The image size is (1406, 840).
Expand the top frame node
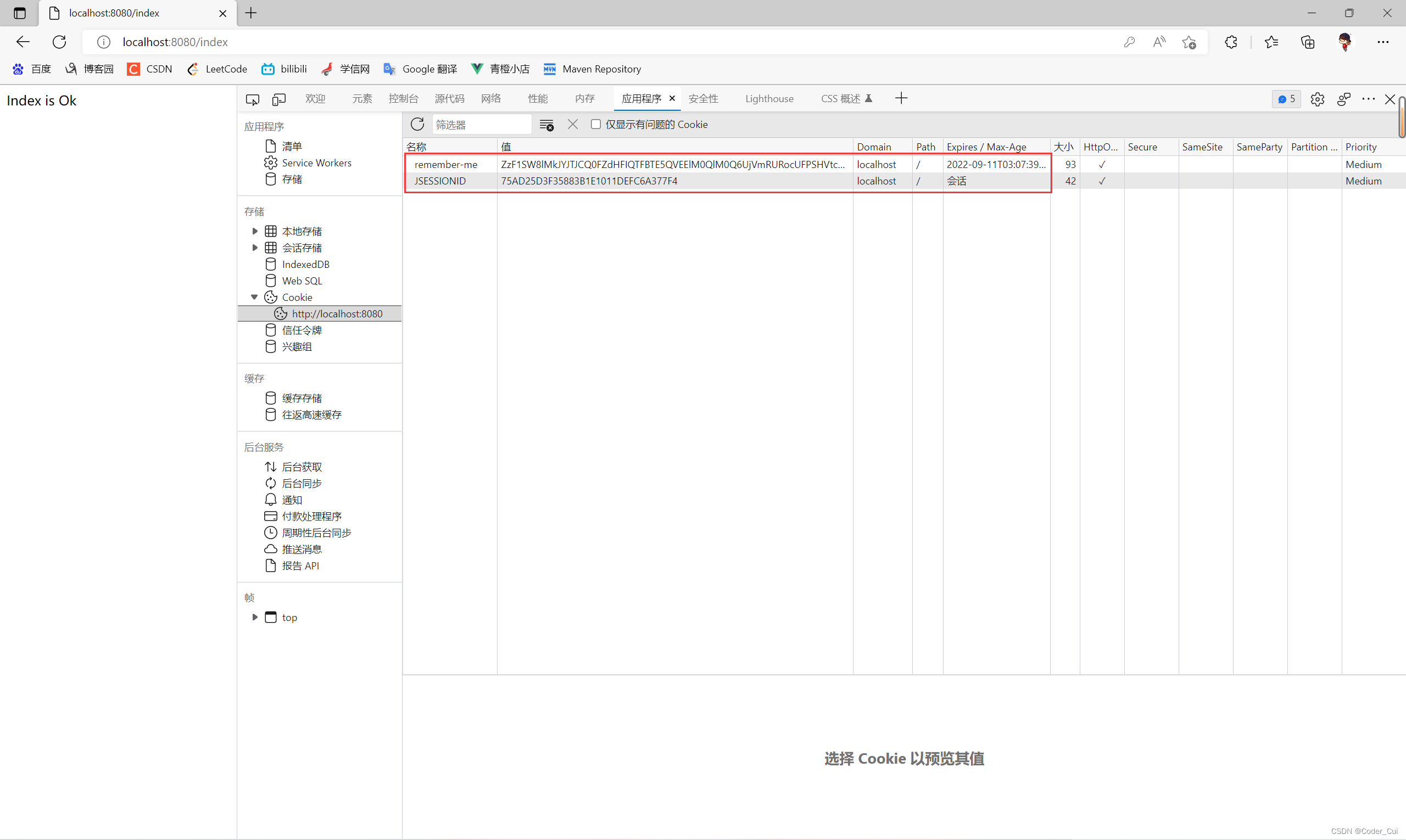pyautogui.click(x=255, y=617)
